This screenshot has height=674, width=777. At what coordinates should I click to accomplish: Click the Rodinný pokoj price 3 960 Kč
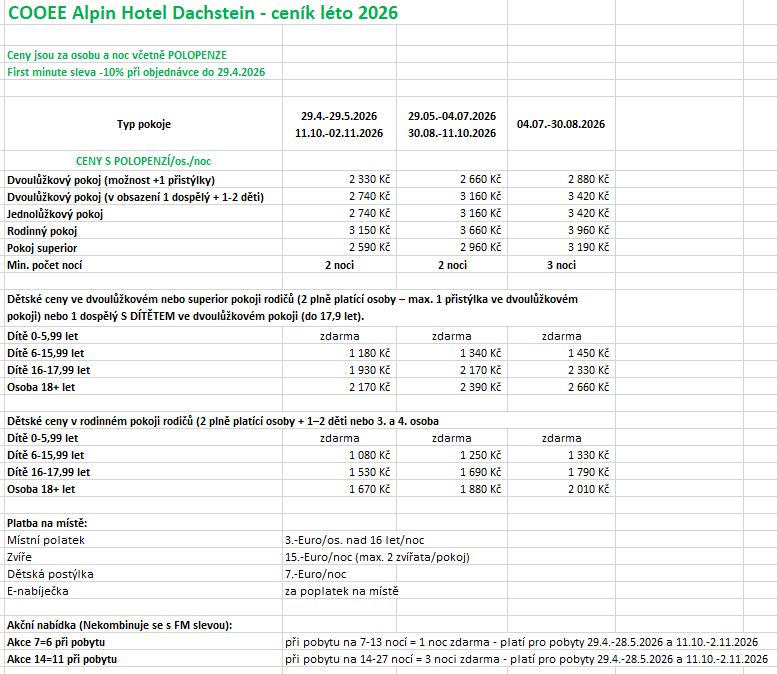587,230
